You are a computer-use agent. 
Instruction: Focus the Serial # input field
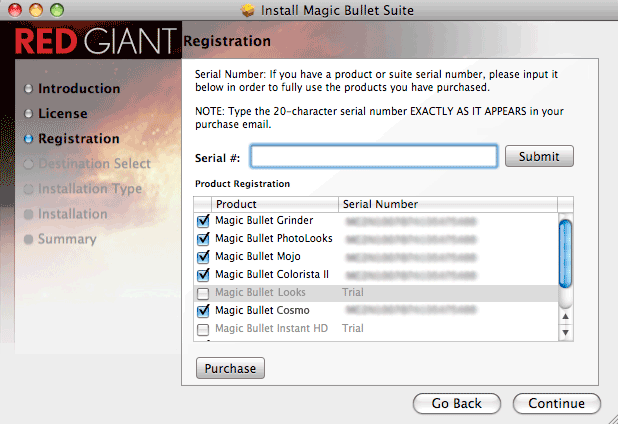coord(374,156)
